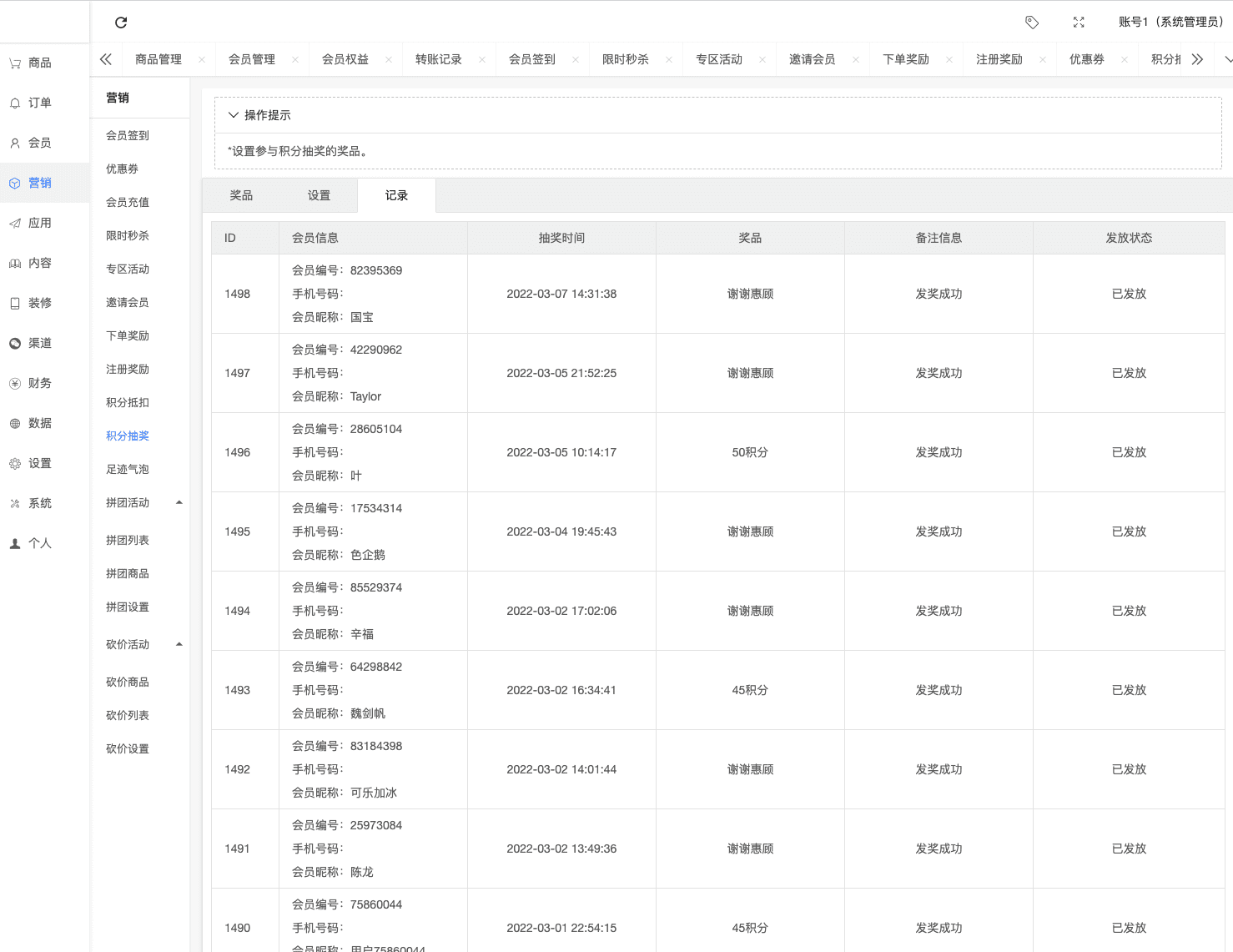Open the tab list dropdown arrow
Viewport: 1233px width, 952px height.
pyautogui.click(x=1227, y=59)
